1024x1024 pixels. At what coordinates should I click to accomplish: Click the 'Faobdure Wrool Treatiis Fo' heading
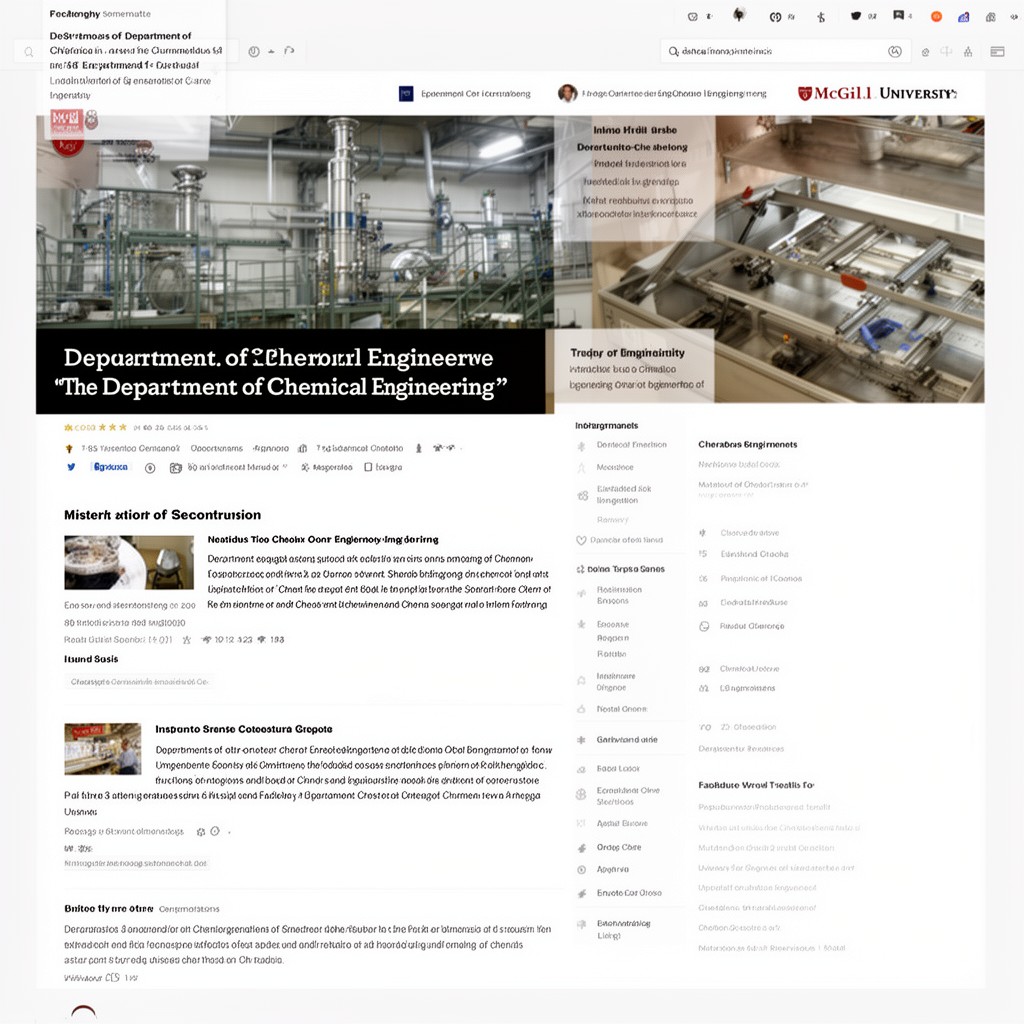[x=756, y=785]
